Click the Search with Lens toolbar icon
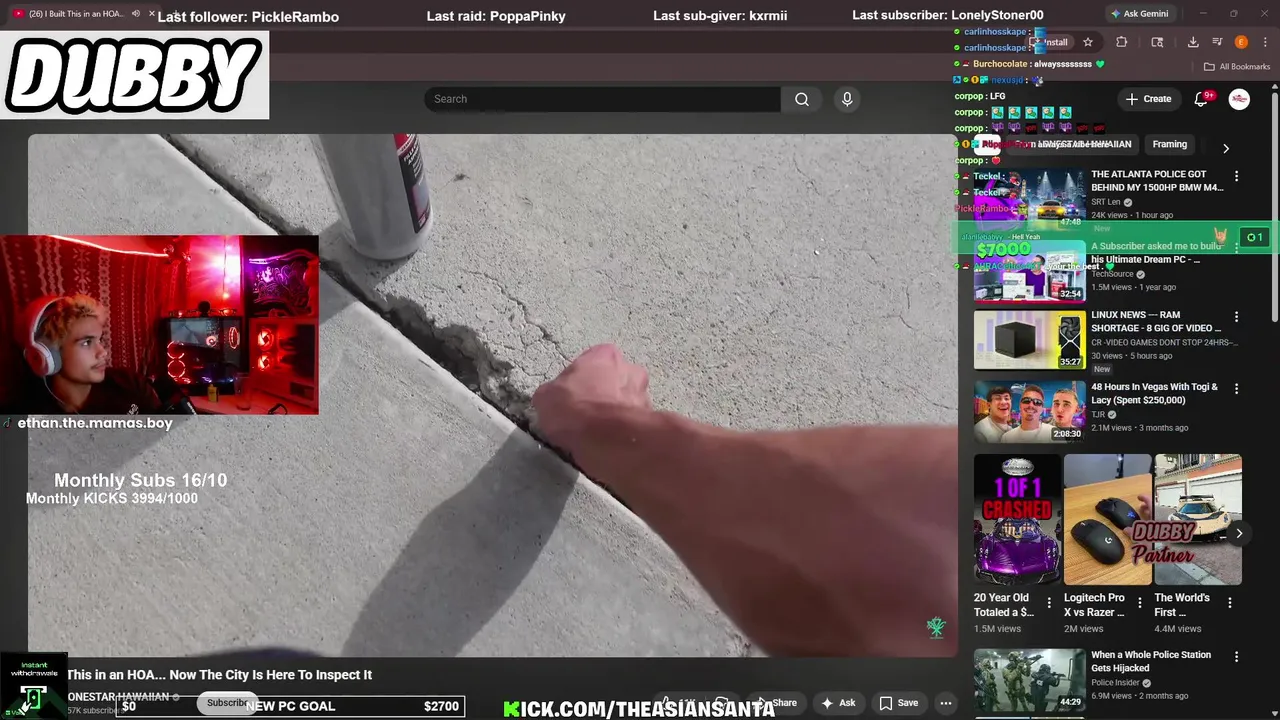Viewport: 1280px width, 720px height. click(x=1157, y=42)
